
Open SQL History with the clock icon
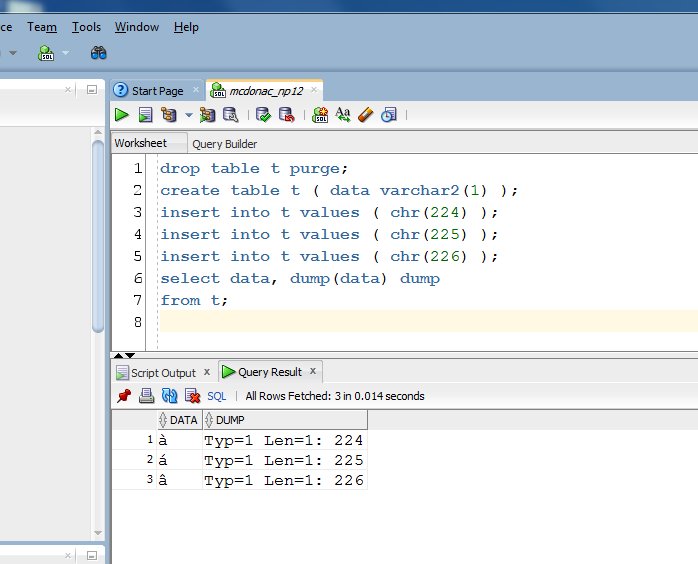coord(388,115)
